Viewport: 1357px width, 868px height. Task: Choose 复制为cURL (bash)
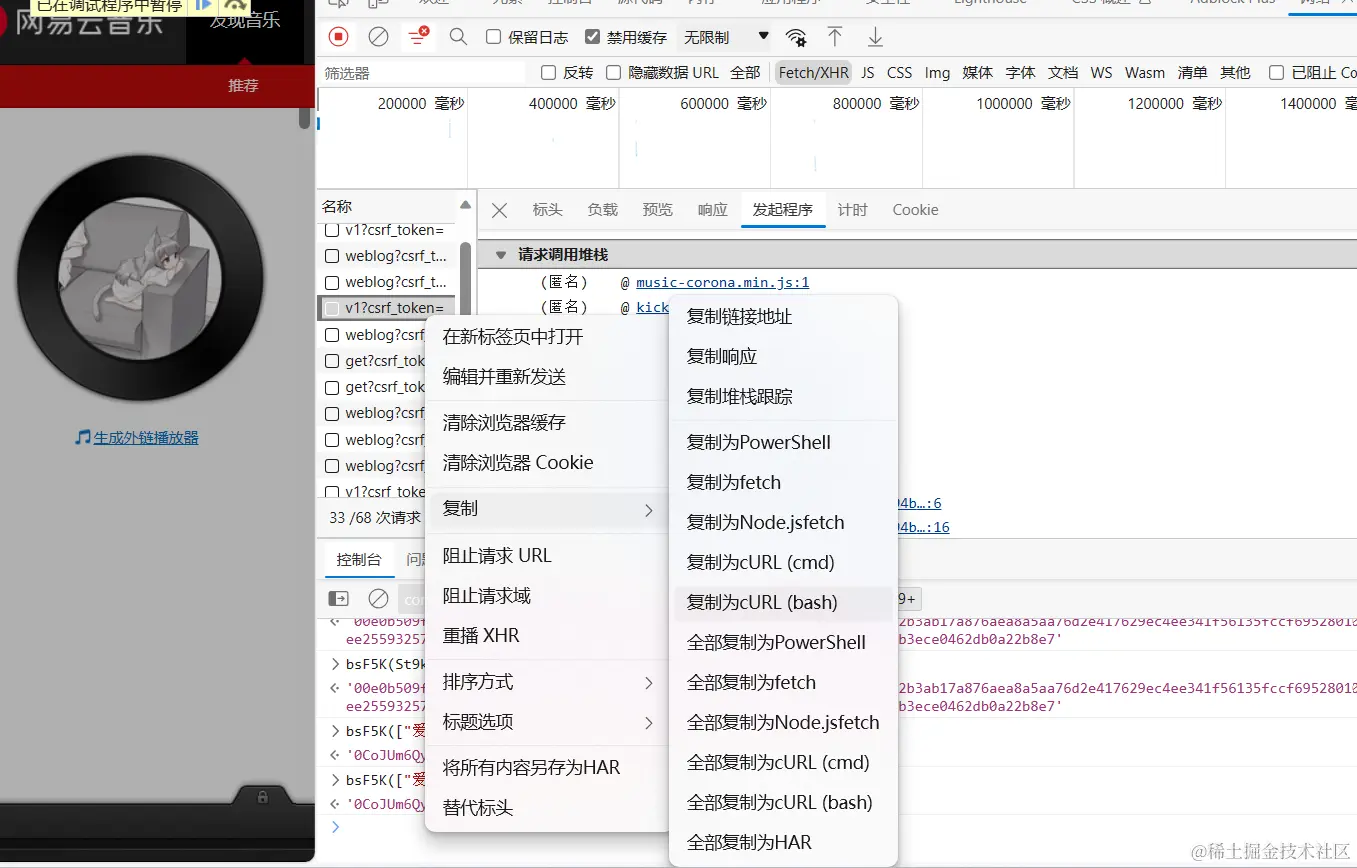click(x=784, y=603)
